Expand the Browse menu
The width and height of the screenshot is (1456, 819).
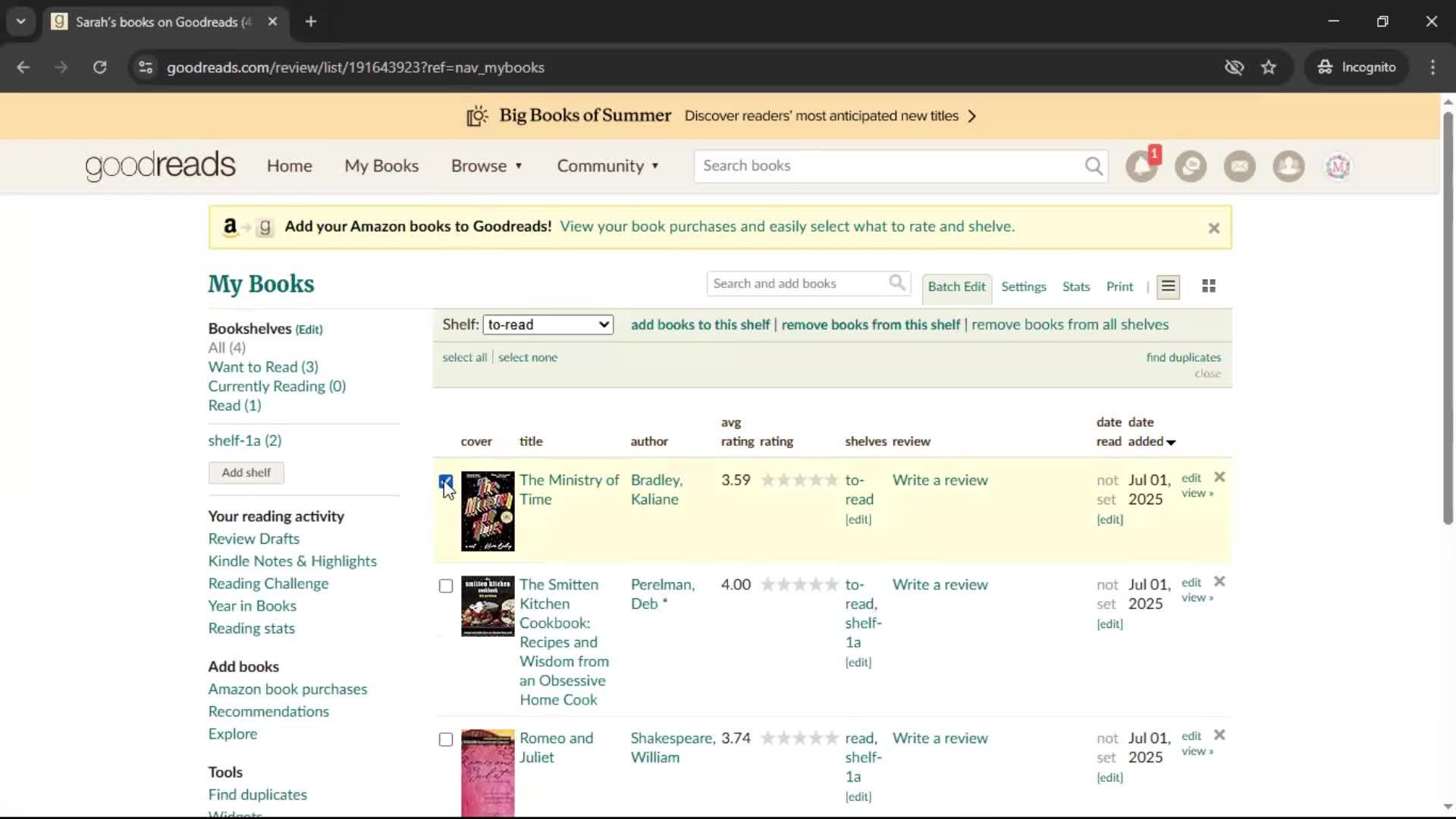486,166
